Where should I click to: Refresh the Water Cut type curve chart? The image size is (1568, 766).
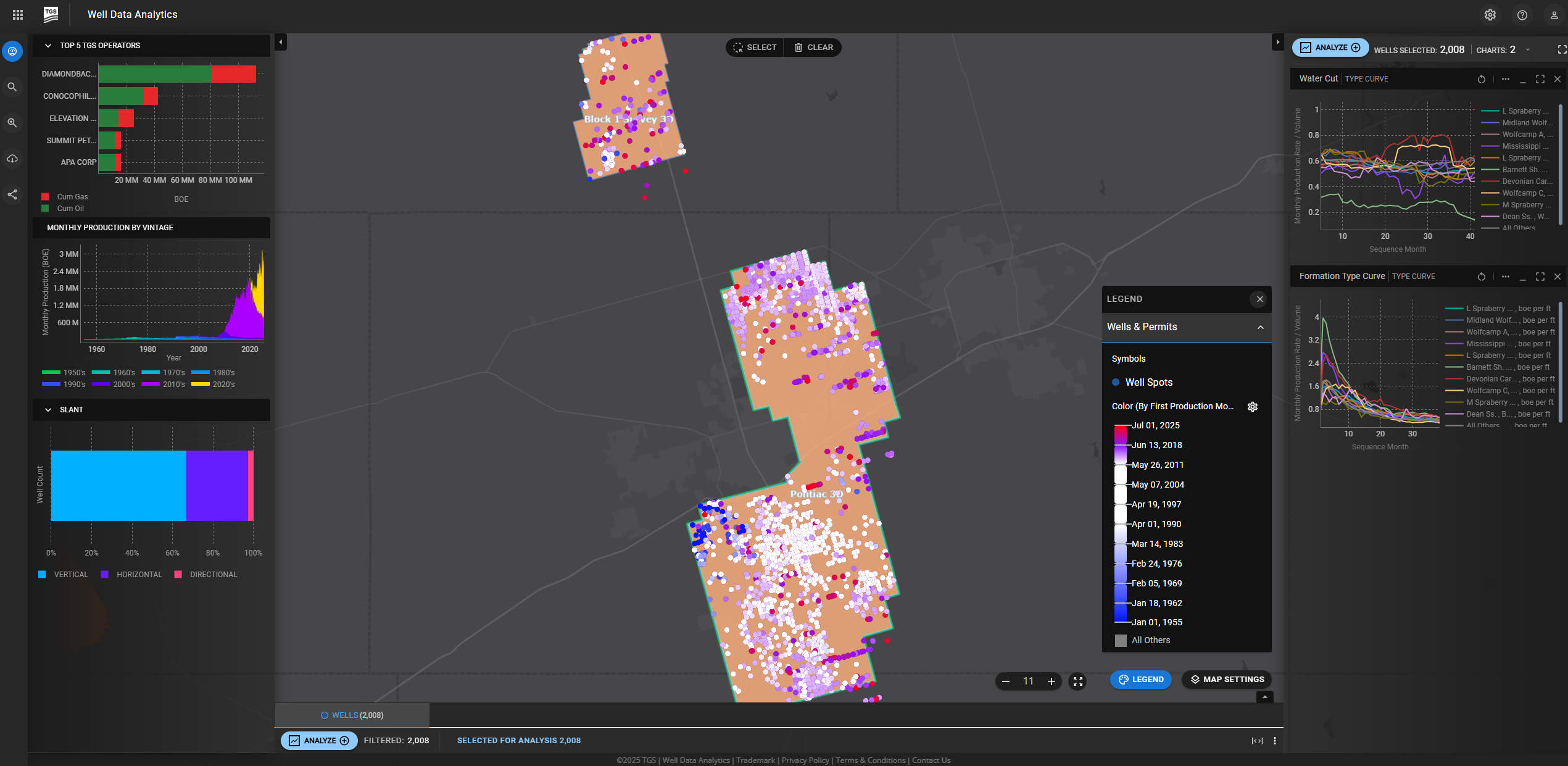pyautogui.click(x=1481, y=79)
